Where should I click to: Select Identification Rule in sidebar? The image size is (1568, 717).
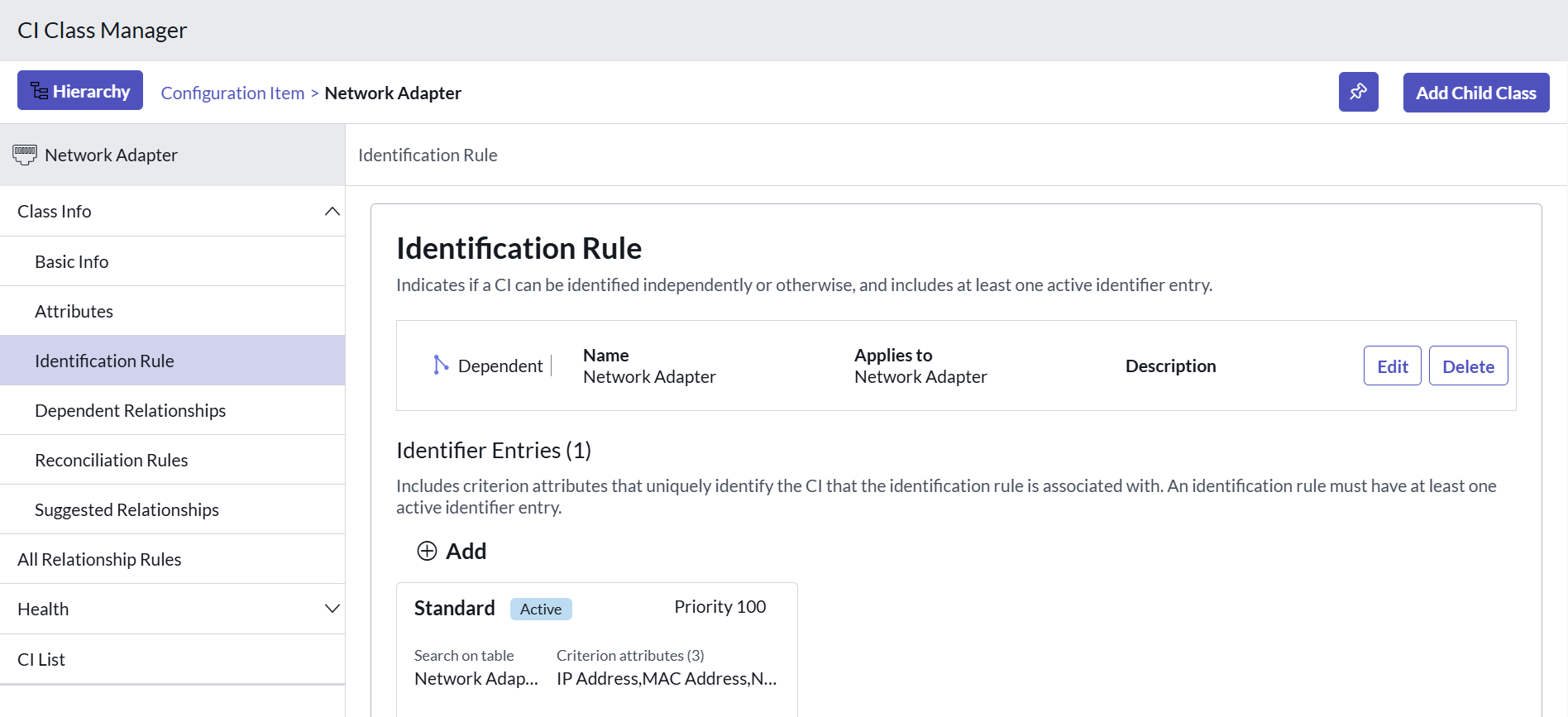click(104, 361)
